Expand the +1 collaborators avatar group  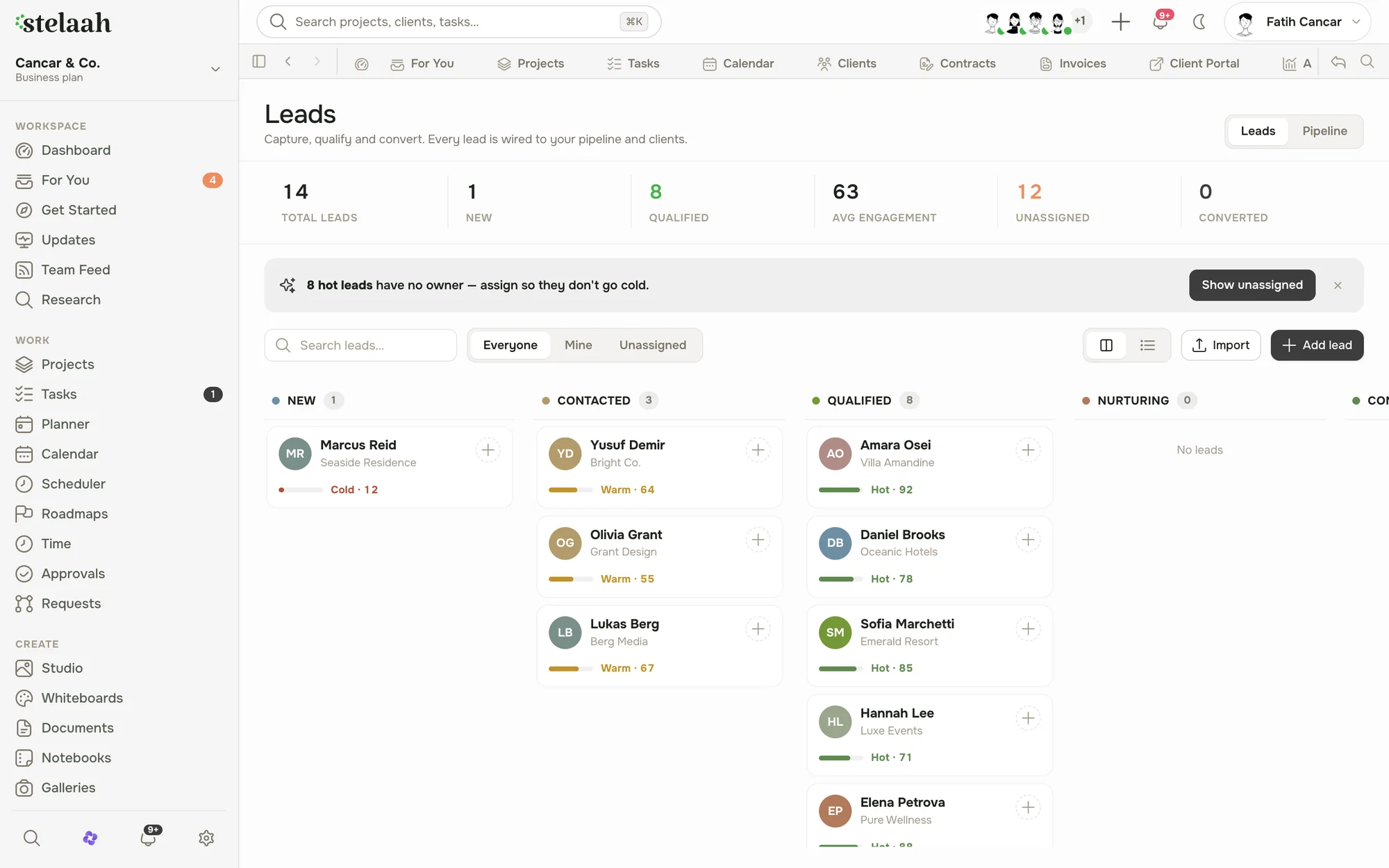(x=1079, y=21)
